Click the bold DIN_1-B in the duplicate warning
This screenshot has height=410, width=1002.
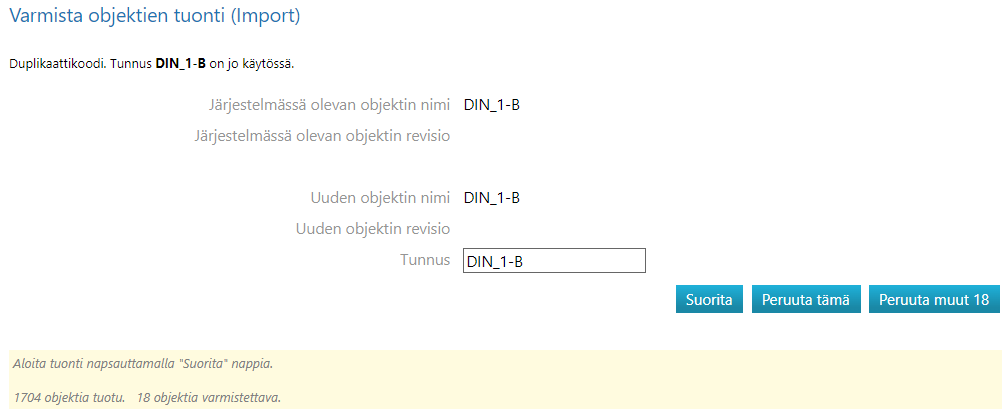tap(181, 64)
